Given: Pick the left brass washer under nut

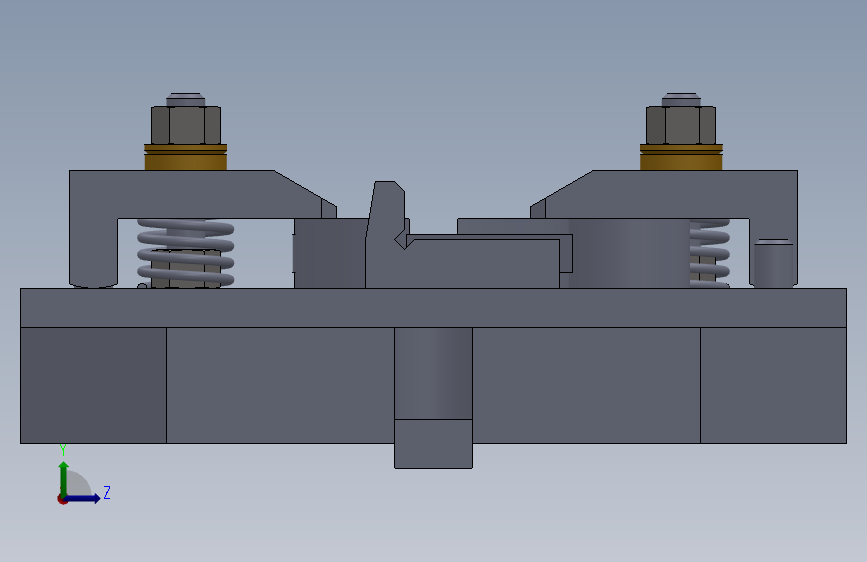Looking at the screenshot, I should coord(186,157).
